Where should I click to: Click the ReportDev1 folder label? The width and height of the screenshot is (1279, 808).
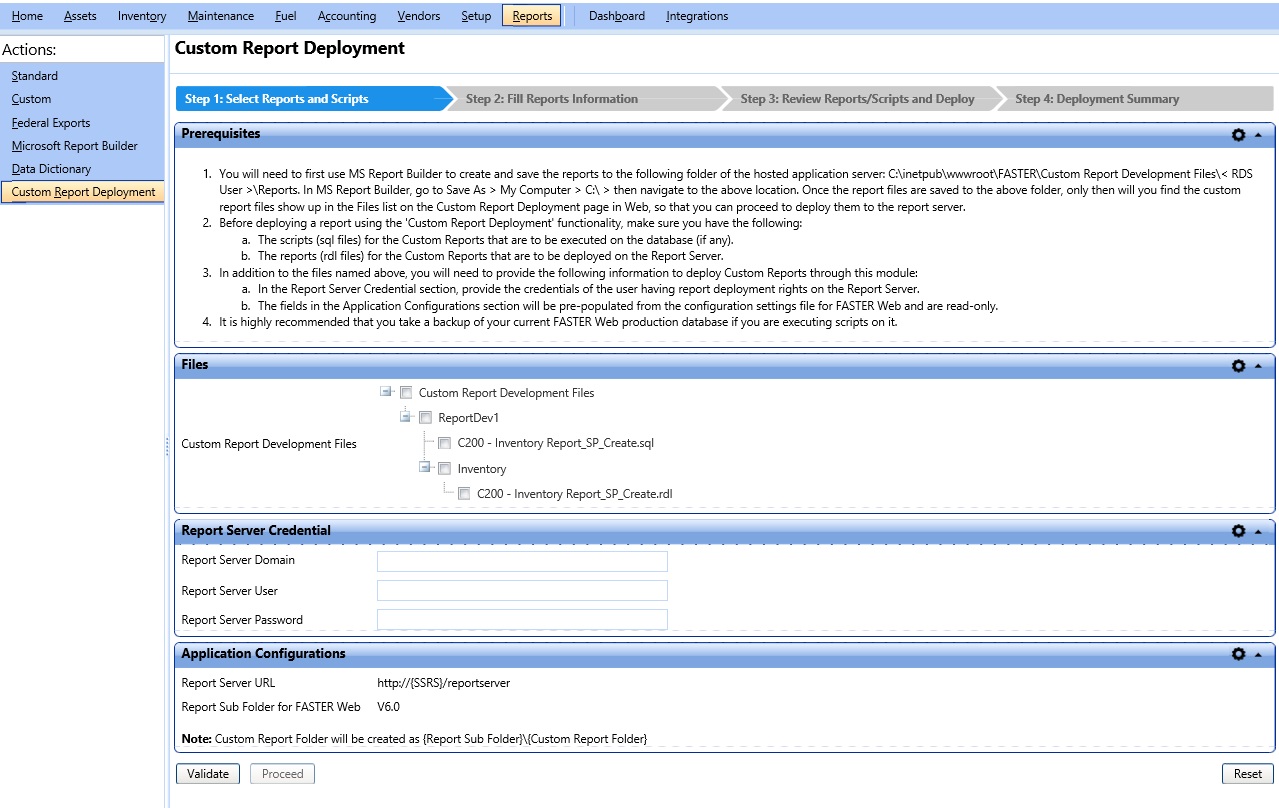tap(468, 418)
